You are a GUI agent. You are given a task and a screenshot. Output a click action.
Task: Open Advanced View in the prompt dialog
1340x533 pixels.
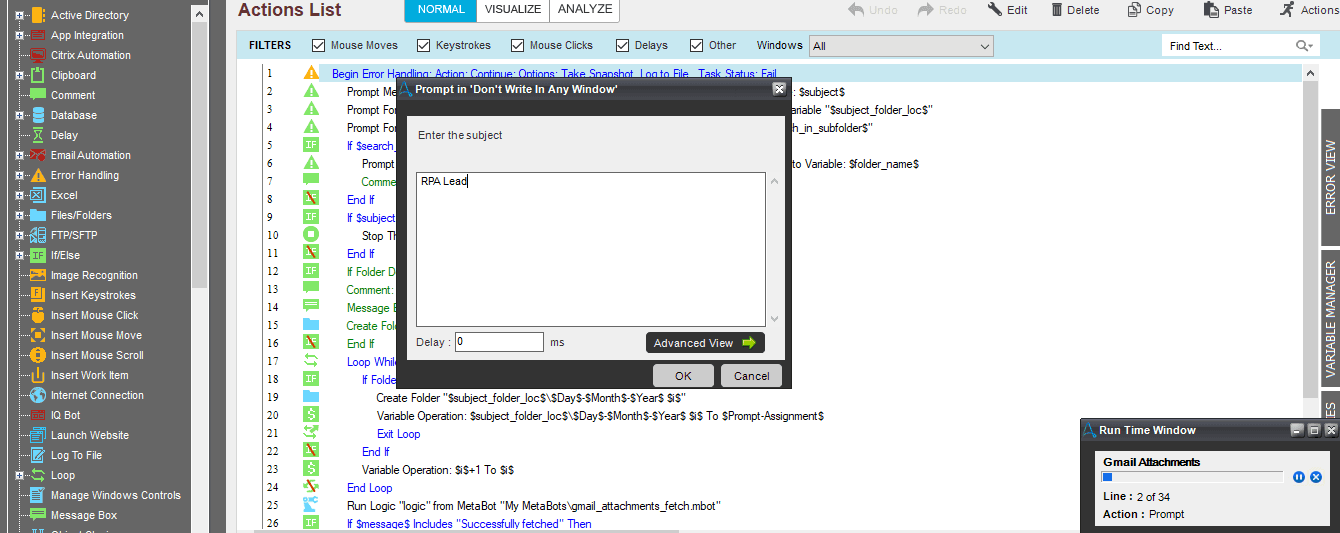705,343
